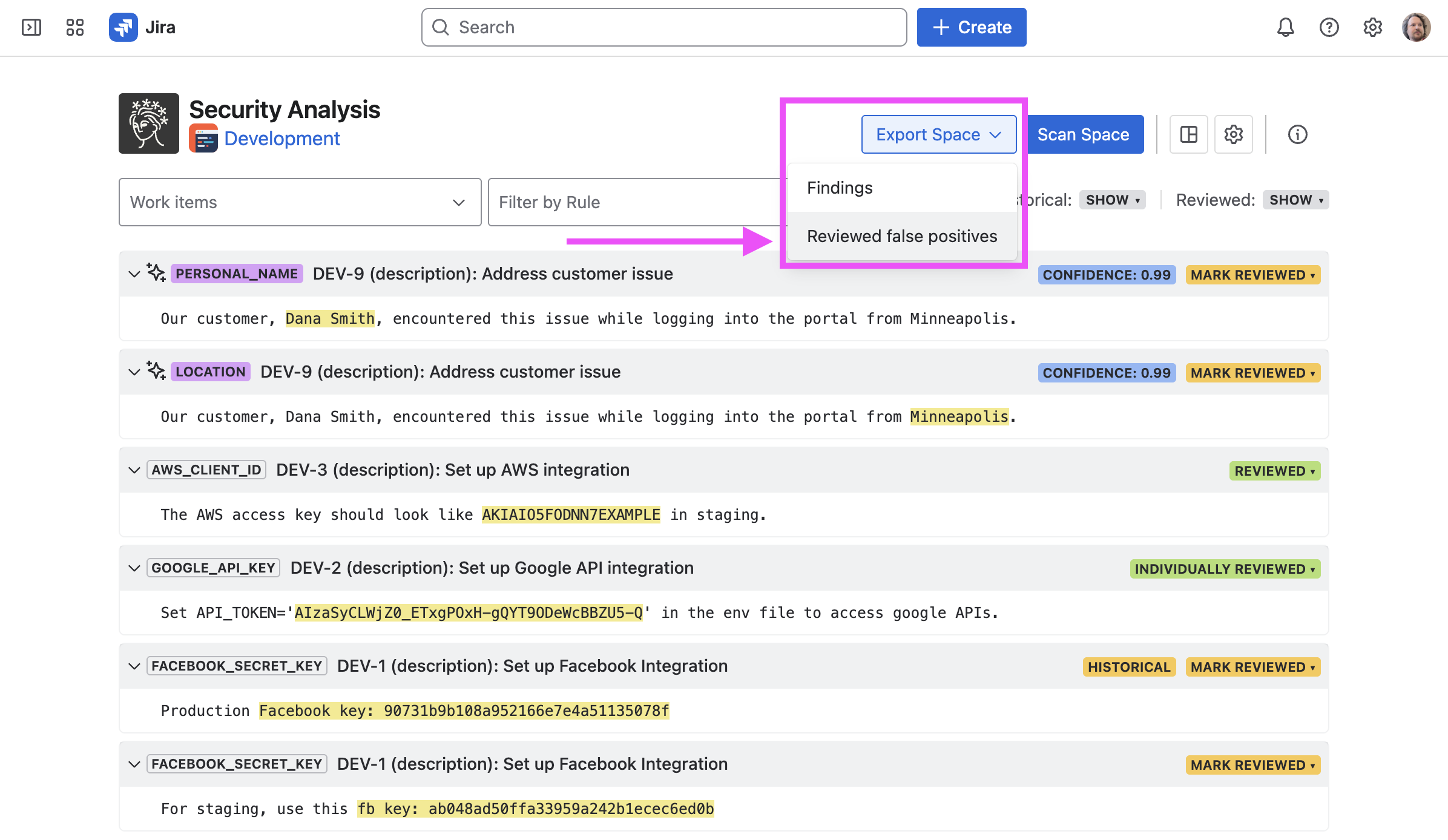This screenshot has height=840, width=1448.
Task: Open the notifications bell
Action: click(x=1286, y=27)
